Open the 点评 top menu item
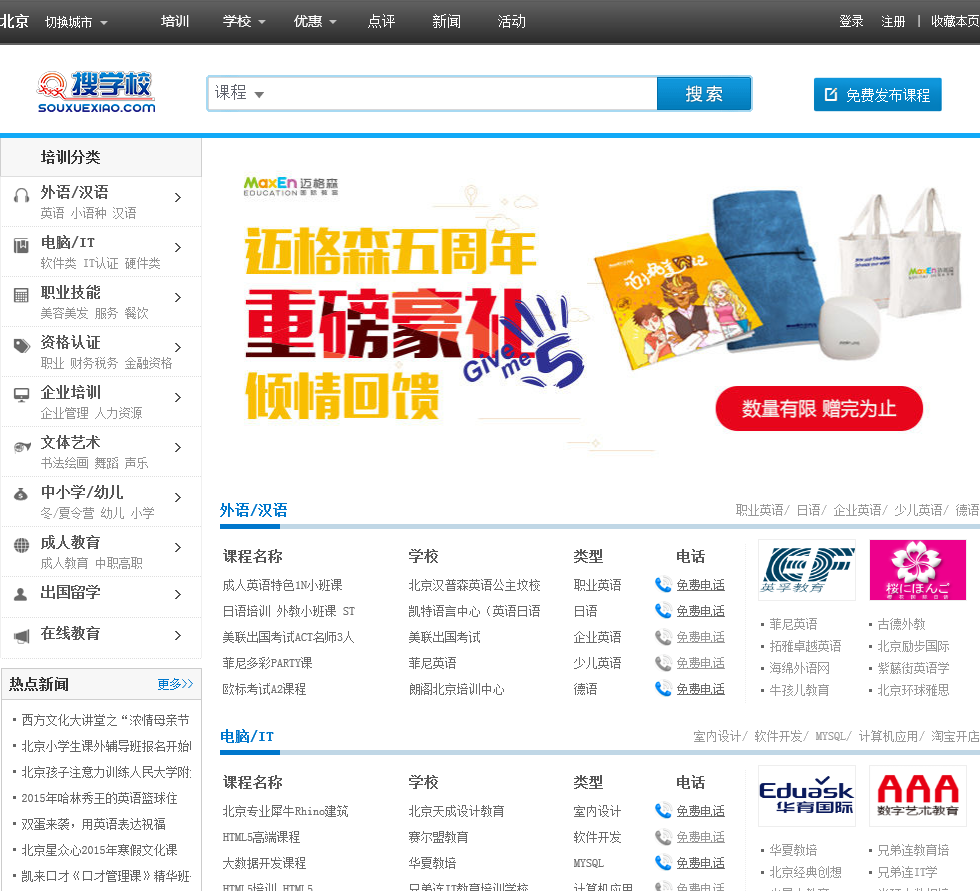This screenshot has height=891, width=980. point(381,21)
